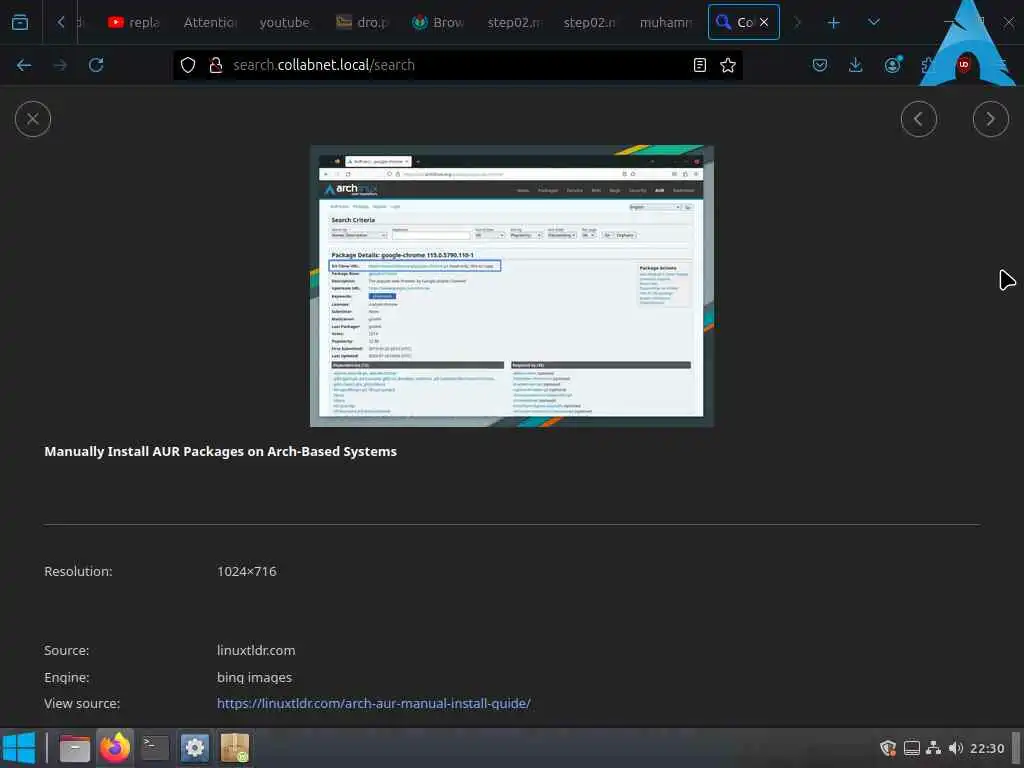The width and height of the screenshot is (1024, 768).
Task: Switch to the 'Brow' tab
Action: point(438,23)
